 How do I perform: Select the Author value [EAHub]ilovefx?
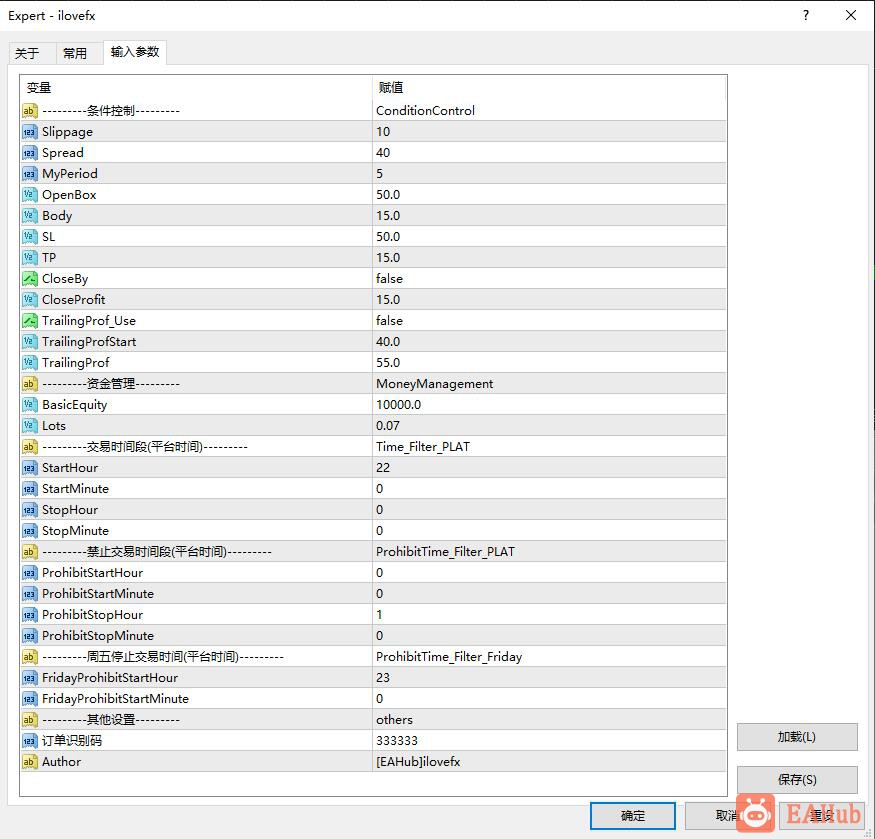(x=549, y=761)
